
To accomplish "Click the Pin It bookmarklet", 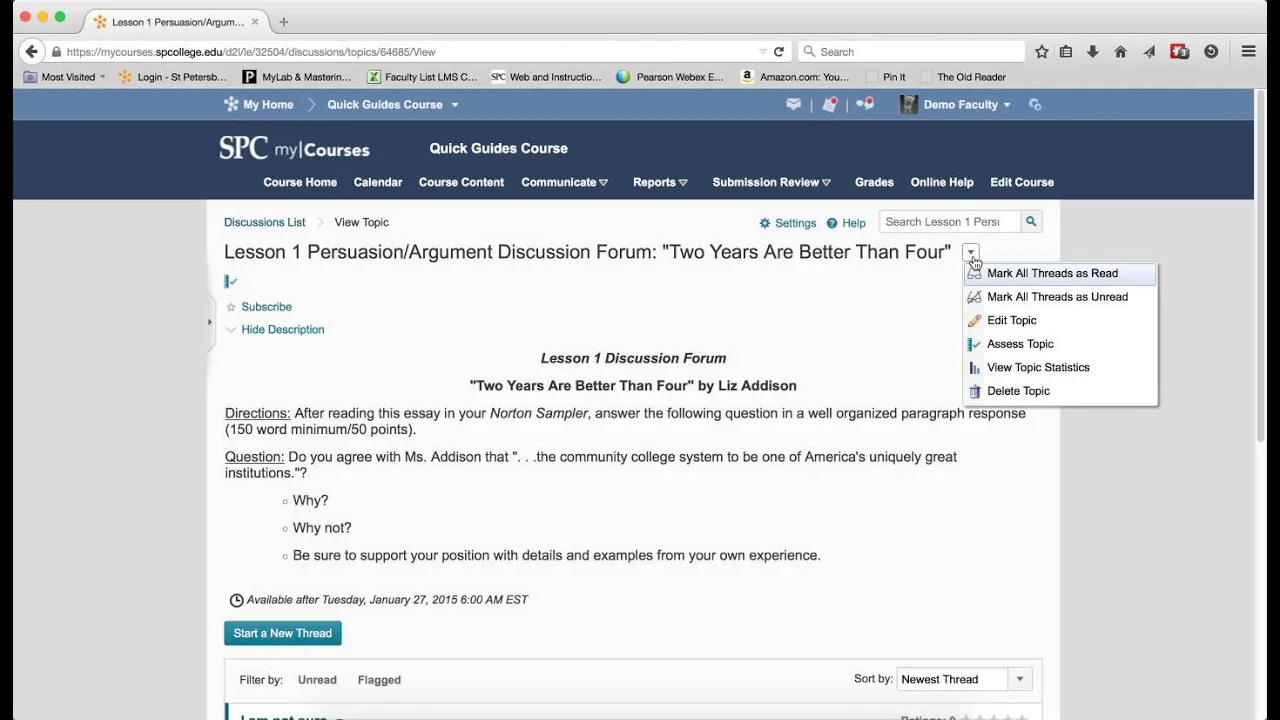I will pos(886,77).
